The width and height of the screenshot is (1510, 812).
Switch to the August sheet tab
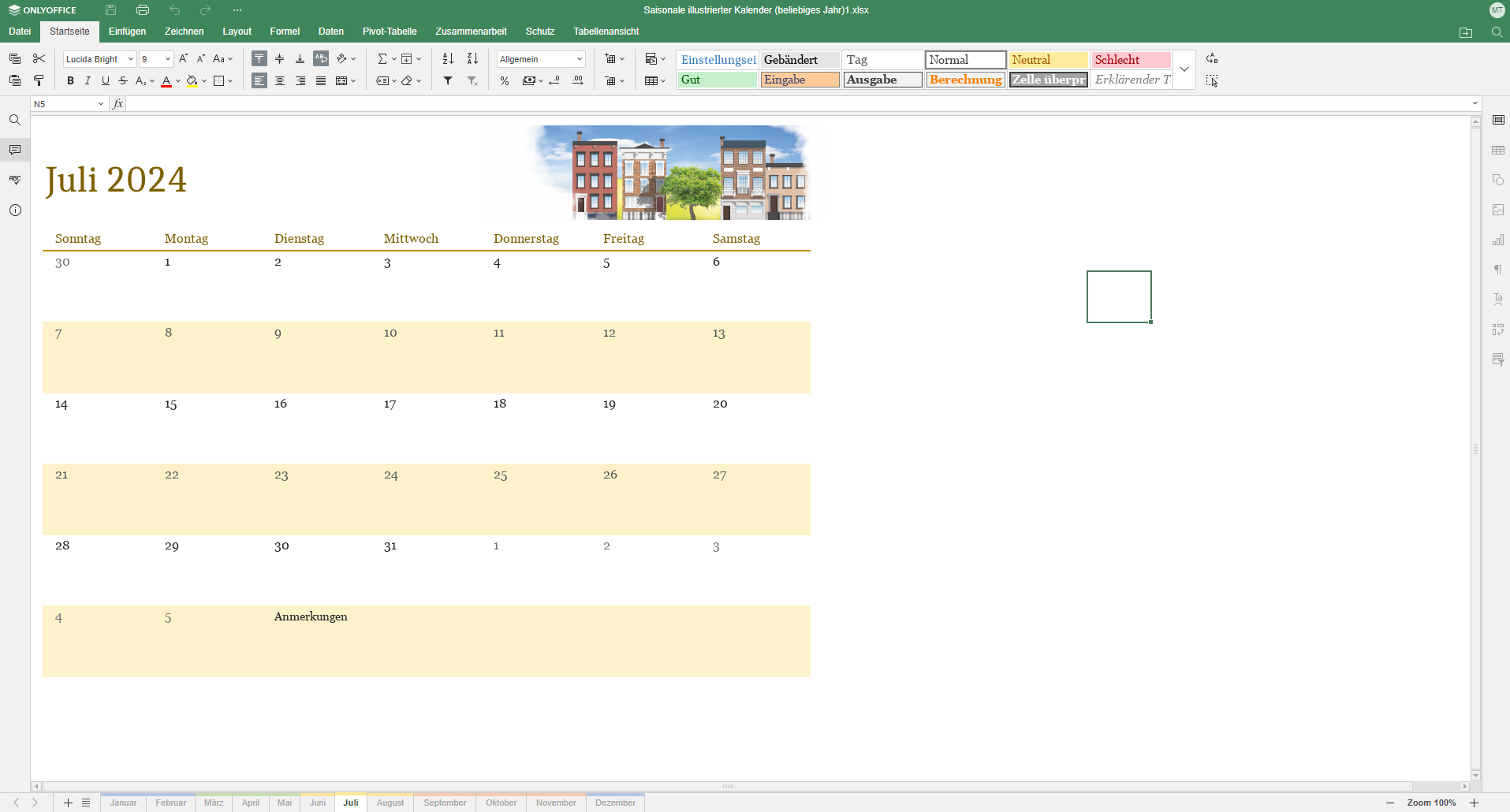click(x=390, y=803)
